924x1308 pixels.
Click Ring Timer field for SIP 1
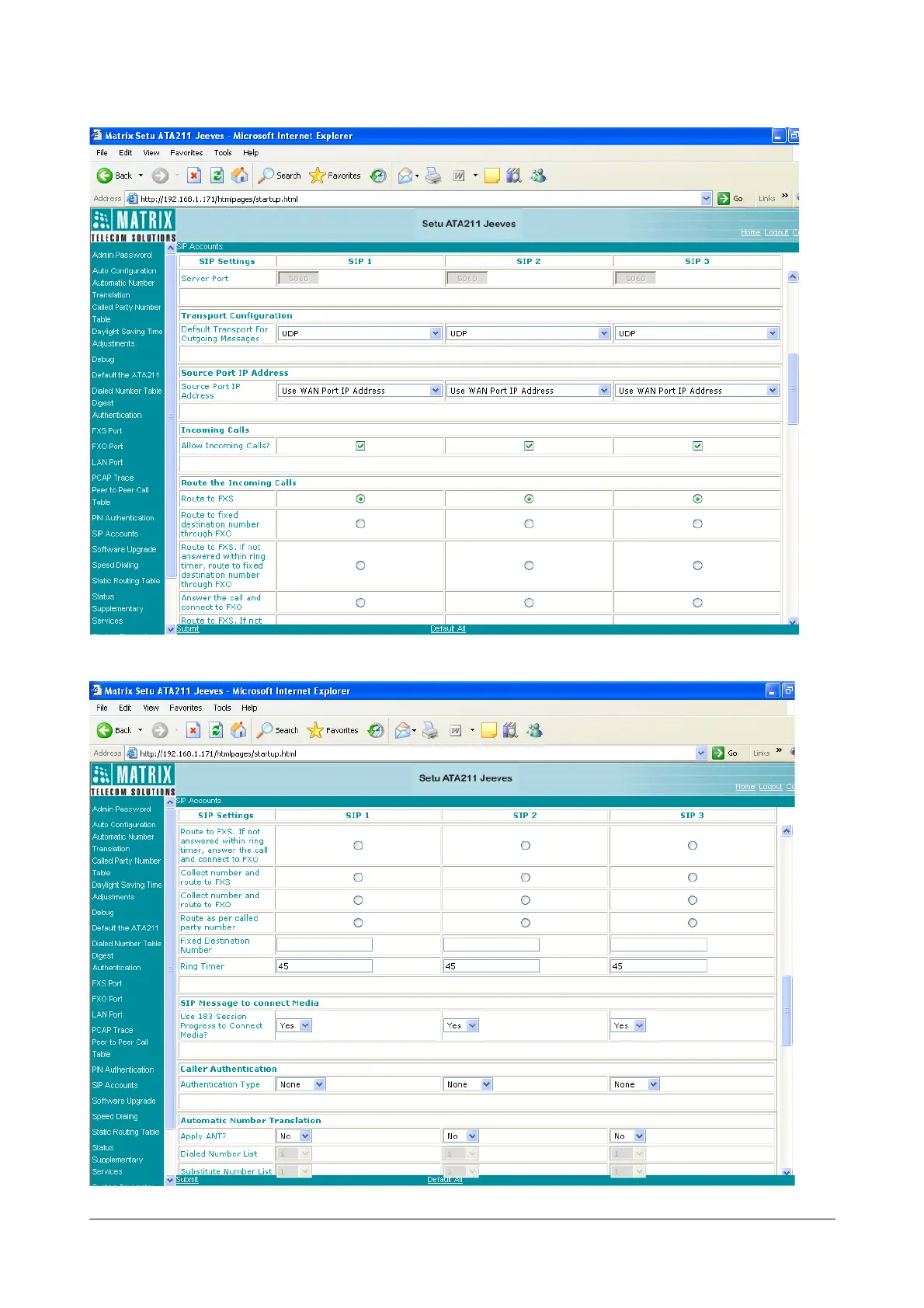pyautogui.click(x=325, y=966)
